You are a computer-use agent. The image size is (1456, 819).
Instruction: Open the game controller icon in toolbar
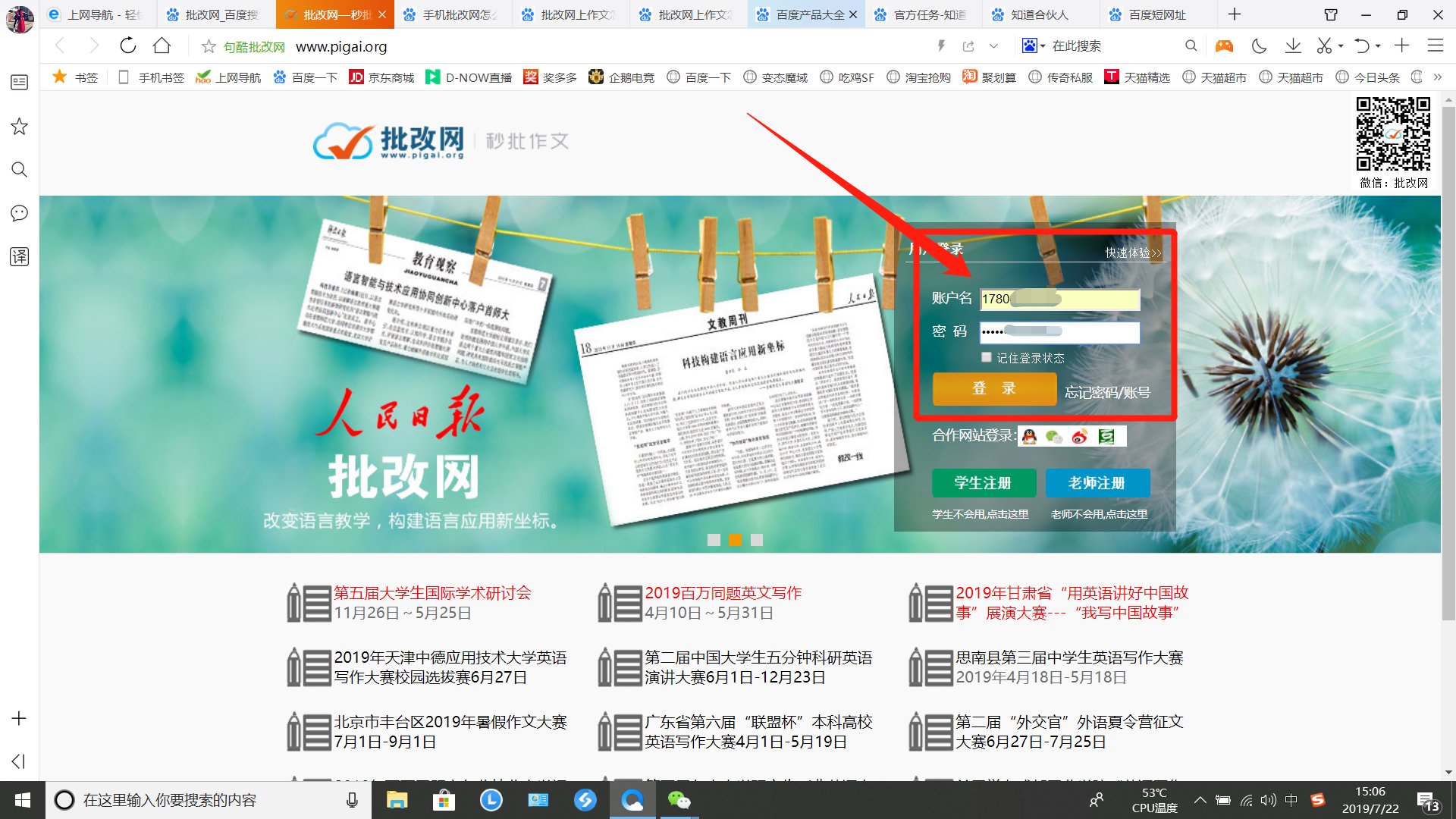(x=1224, y=45)
